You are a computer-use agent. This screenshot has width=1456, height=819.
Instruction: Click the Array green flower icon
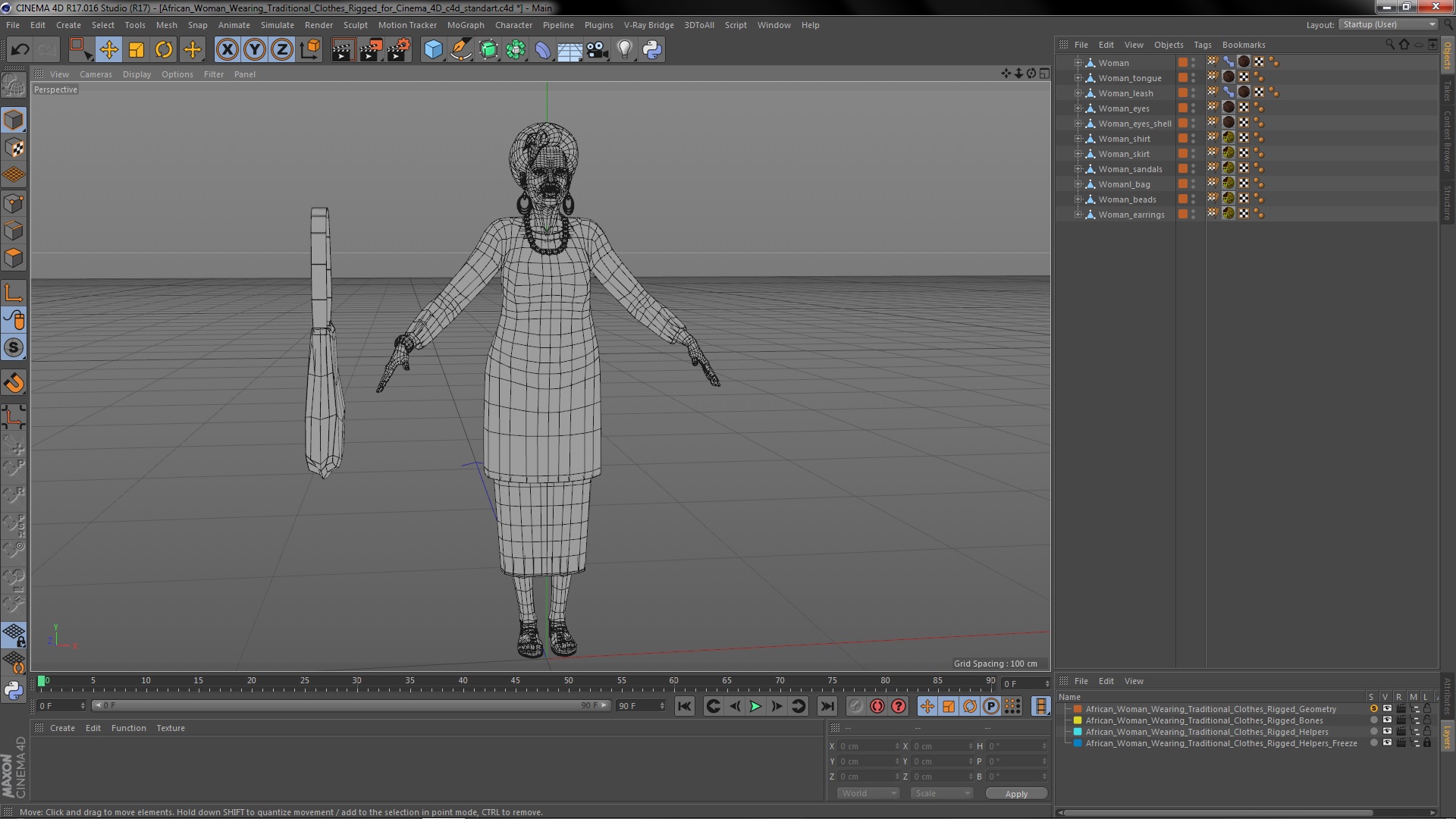516,50
